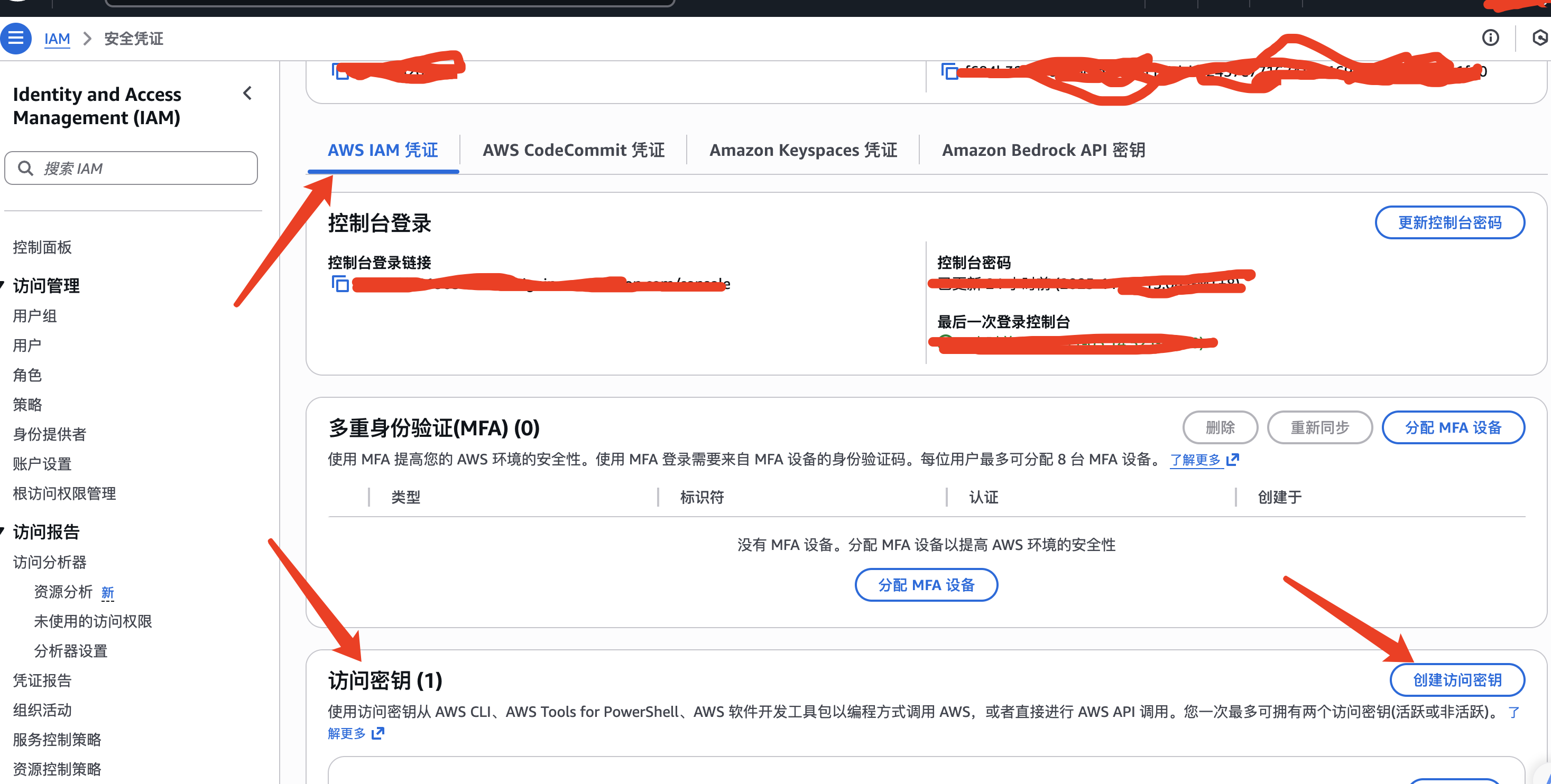The height and width of the screenshot is (784, 1551).
Task: Click IAM breadcrumb link
Action: [x=57, y=39]
